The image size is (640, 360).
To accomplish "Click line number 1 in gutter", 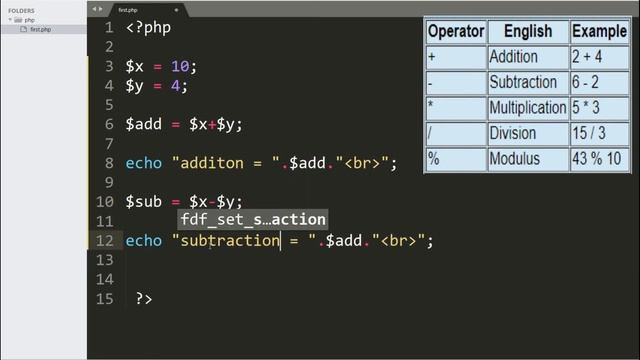I will [x=109, y=28].
